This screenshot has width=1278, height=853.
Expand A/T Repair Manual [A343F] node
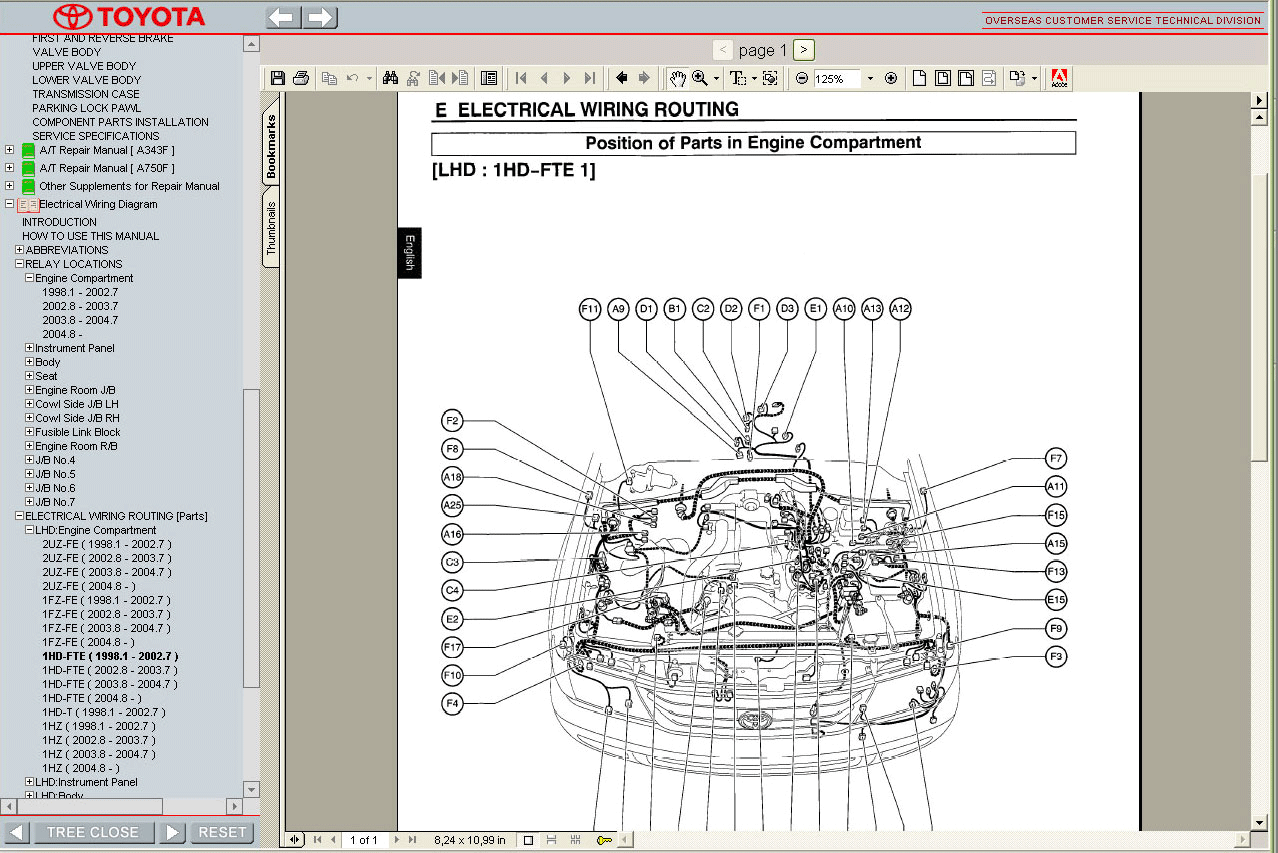[x=9, y=150]
